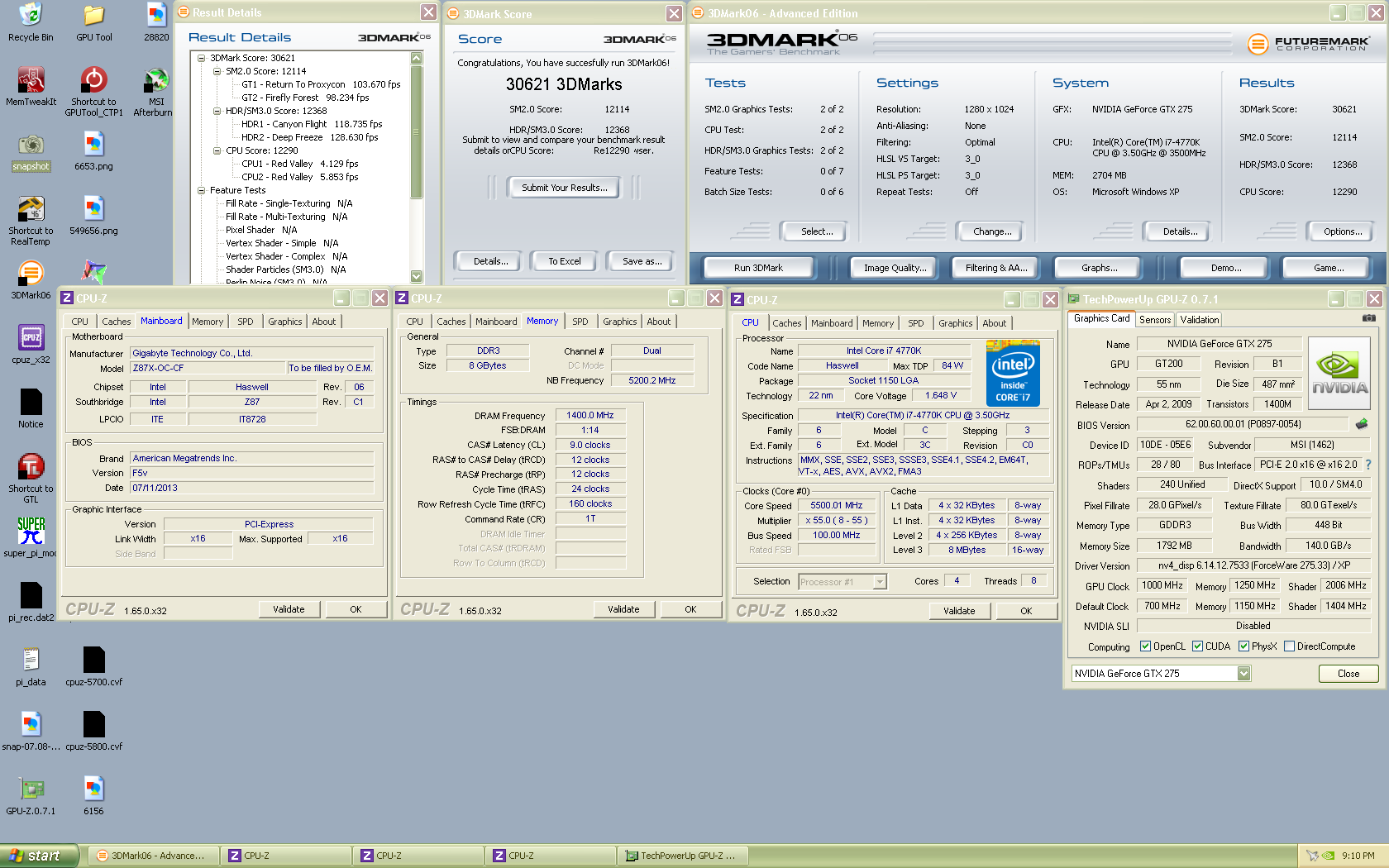
Task: Launch the super_pi_mod desktop icon
Action: (31, 537)
